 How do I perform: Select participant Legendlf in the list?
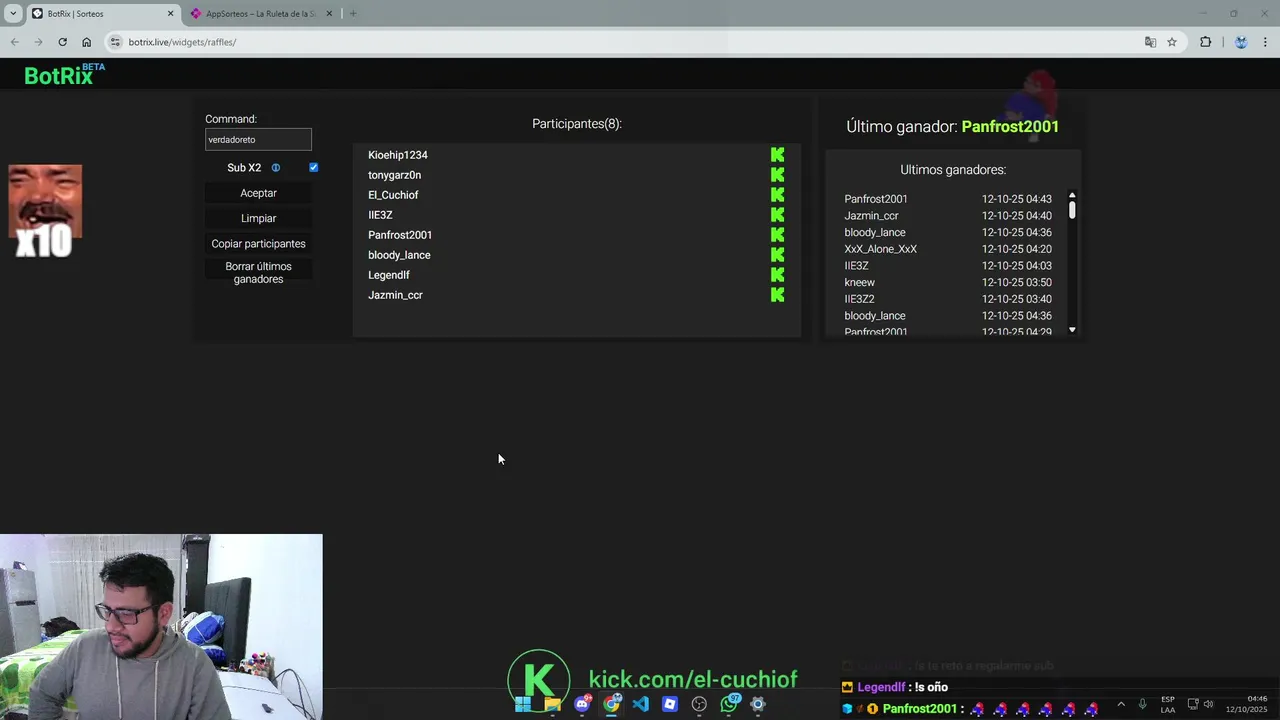pos(389,275)
